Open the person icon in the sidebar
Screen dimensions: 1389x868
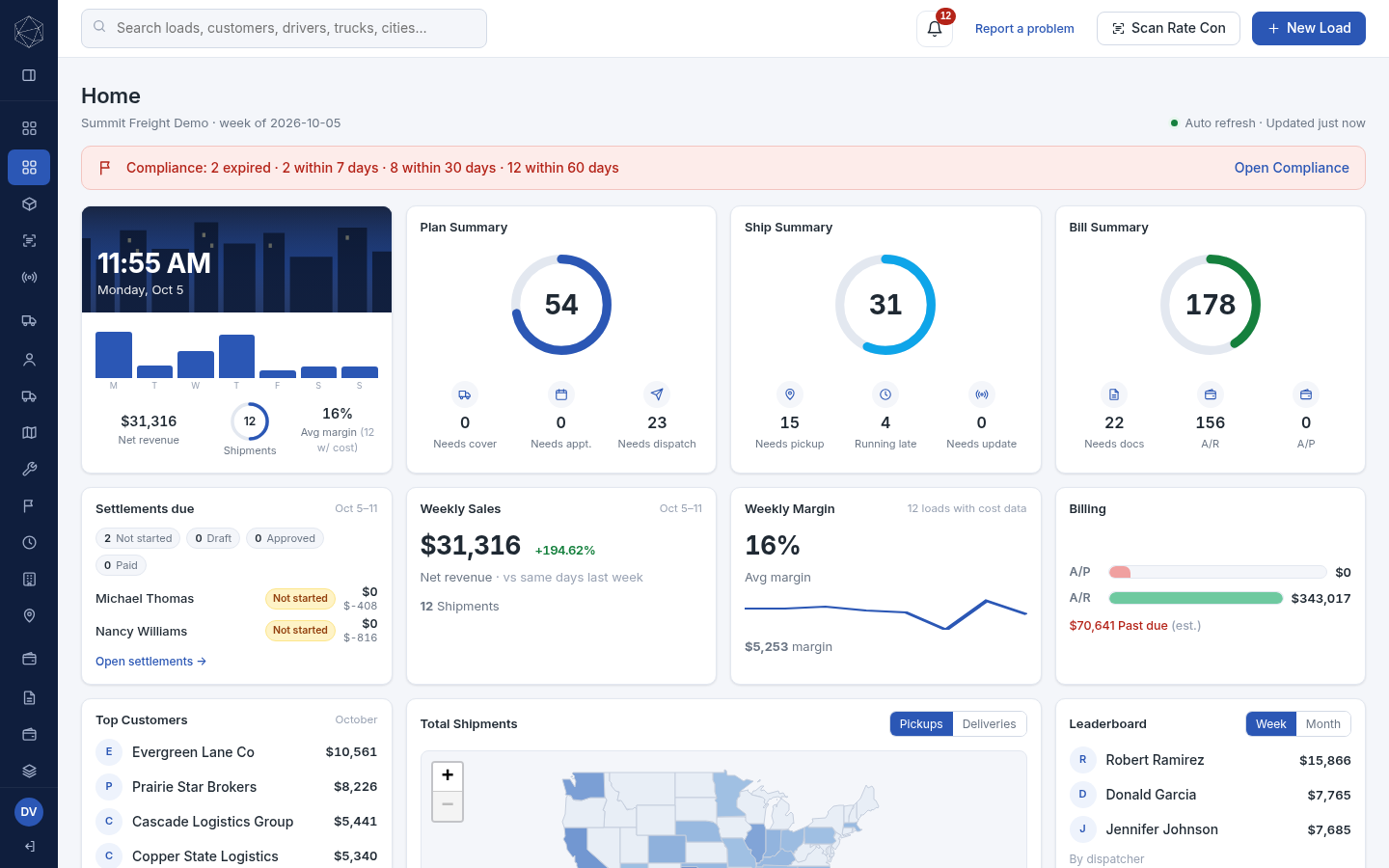click(x=29, y=360)
